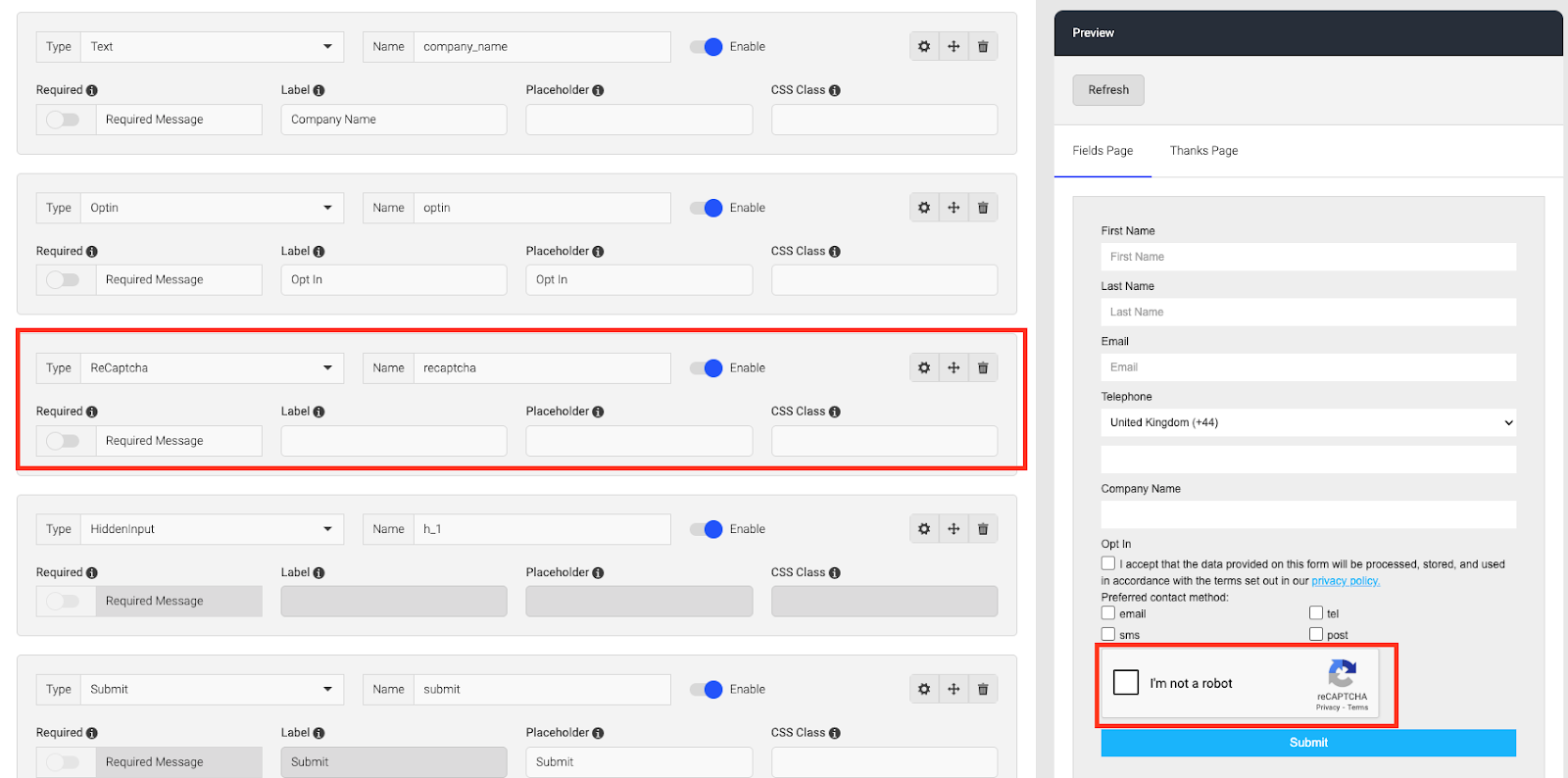Delete the recaptcha field with trash icon
The width and height of the screenshot is (1568, 778).
click(x=983, y=368)
